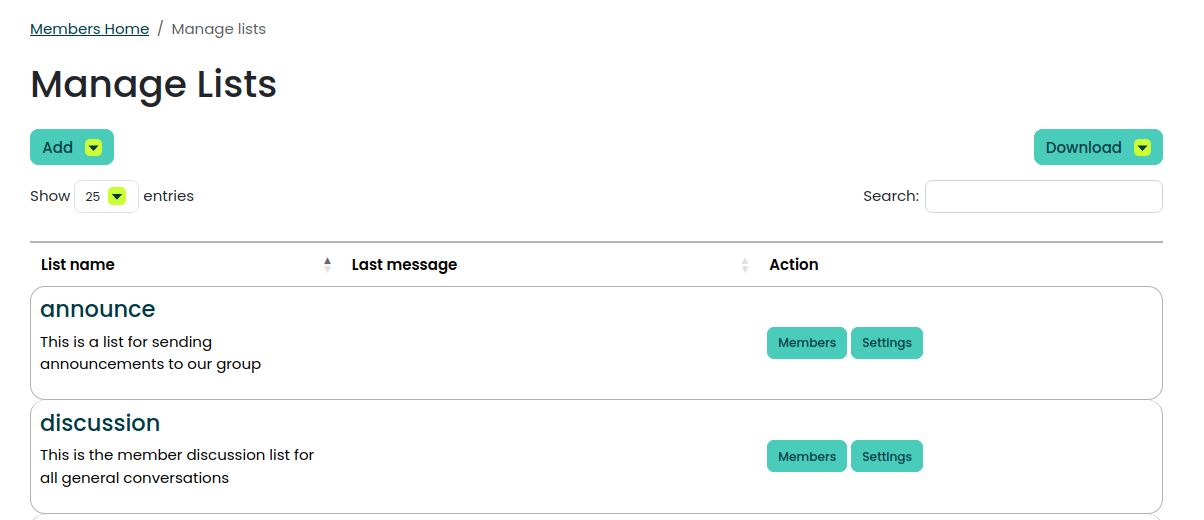Click the Manage Lists page heading
The width and height of the screenshot is (1204, 520).
pos(153,84)
